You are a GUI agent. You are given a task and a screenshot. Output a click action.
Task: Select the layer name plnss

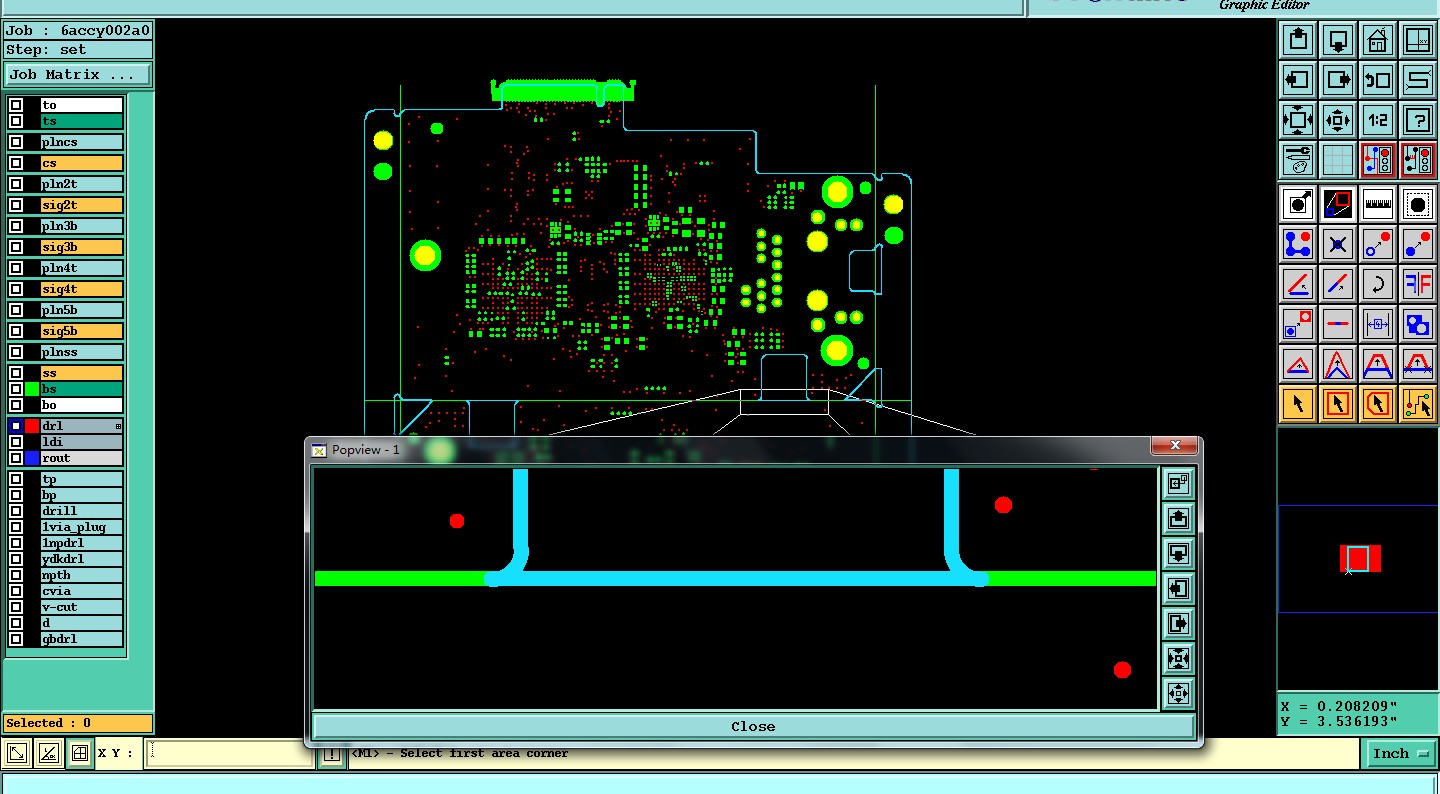(81, 352)
